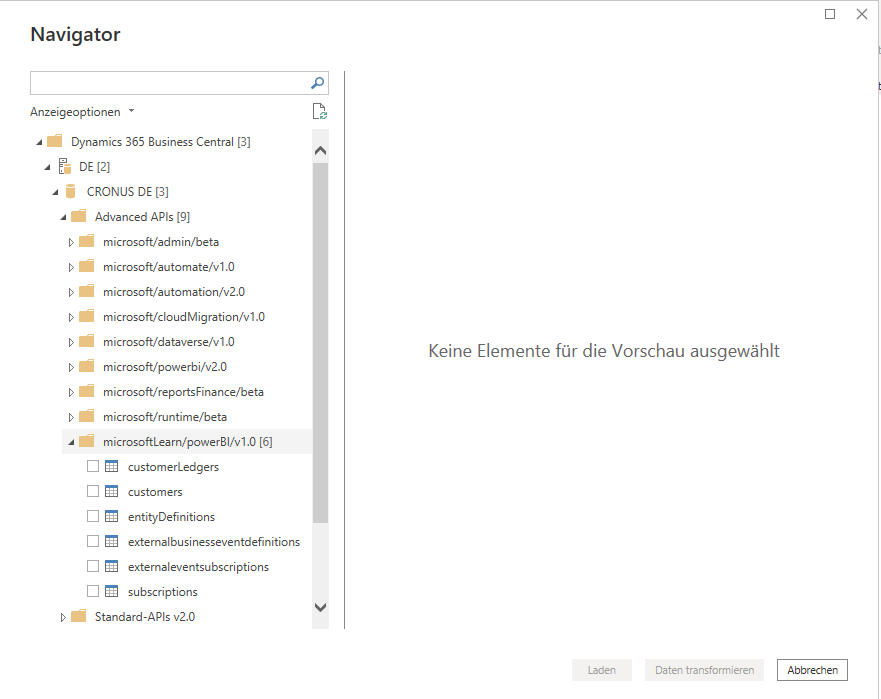Click the tree scrollbar down arrow
Image resolution: width=881 pixels, height=699 pixels.
320,607
